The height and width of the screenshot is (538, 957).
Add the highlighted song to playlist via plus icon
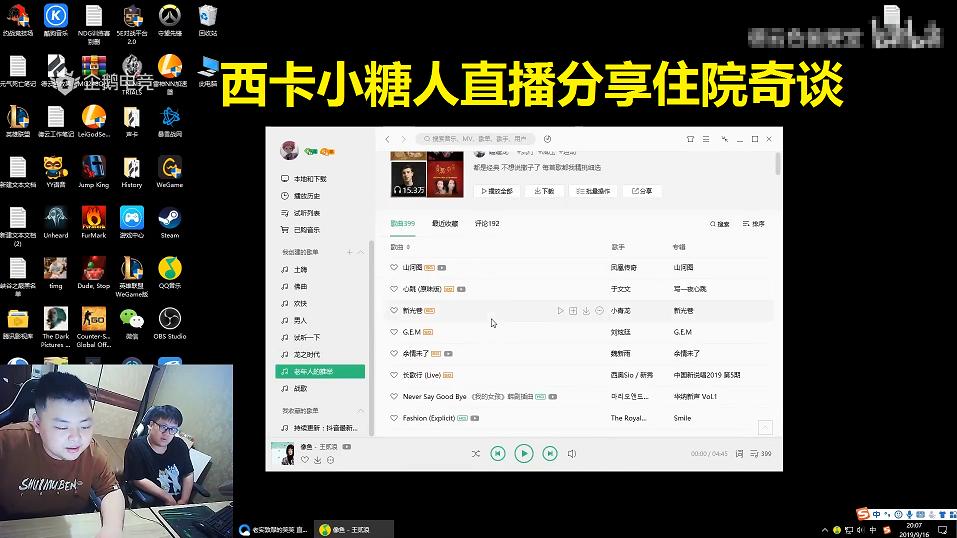[573, 311]
